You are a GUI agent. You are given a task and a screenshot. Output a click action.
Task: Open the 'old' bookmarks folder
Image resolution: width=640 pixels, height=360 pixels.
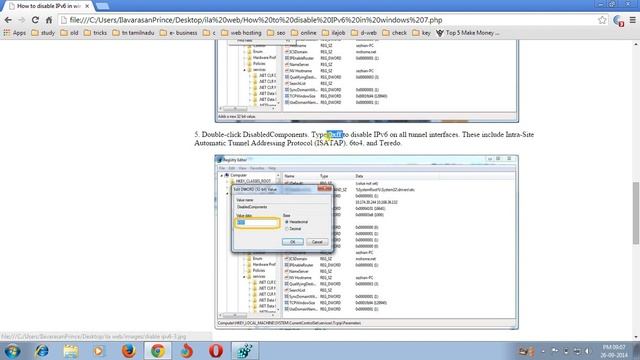point(69,33)
